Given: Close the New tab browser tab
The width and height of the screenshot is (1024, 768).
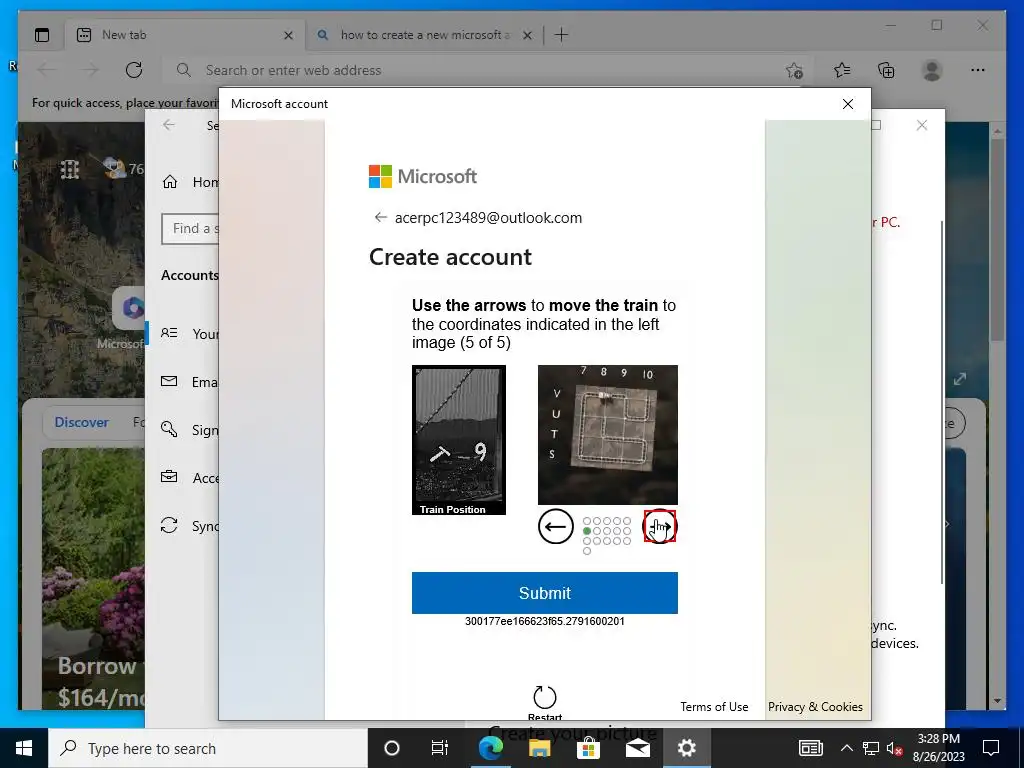Looking at the screenshot, I should pos(288,35).
